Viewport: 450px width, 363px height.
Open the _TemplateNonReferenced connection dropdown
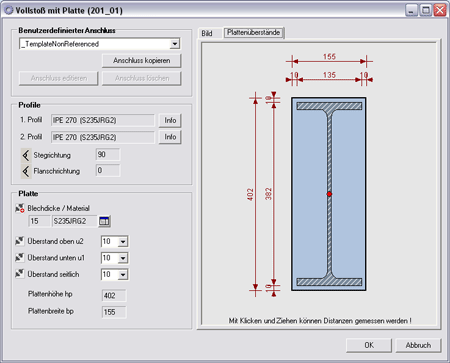coord(175,44)
